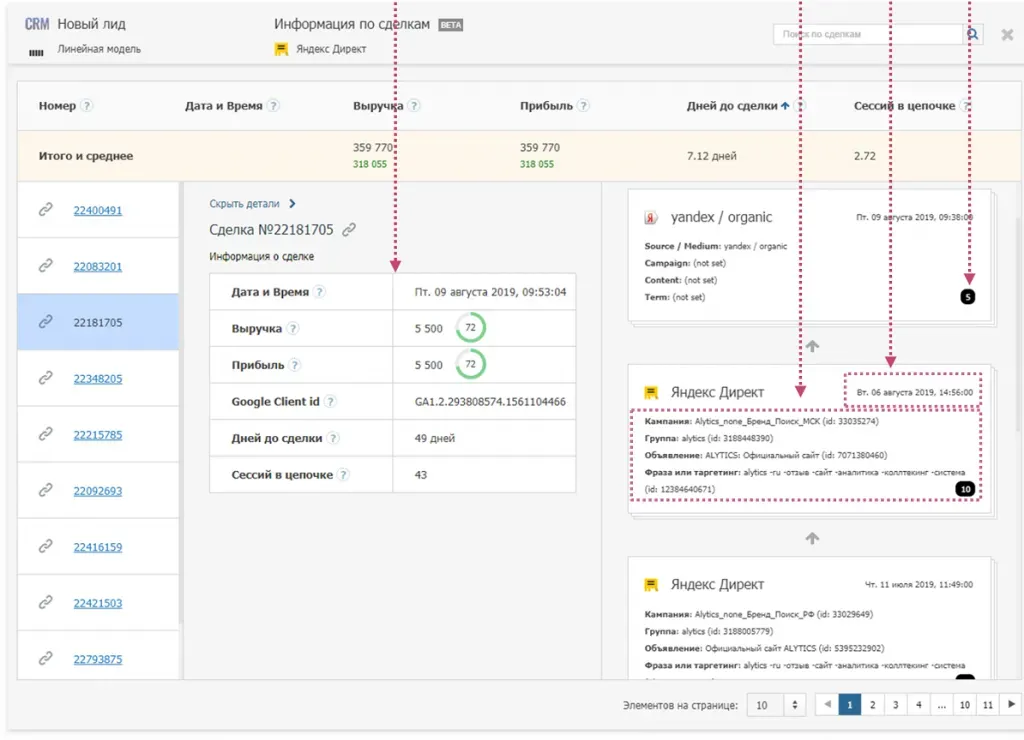Click the link icon beside deal 22421503

pos(45,603)
